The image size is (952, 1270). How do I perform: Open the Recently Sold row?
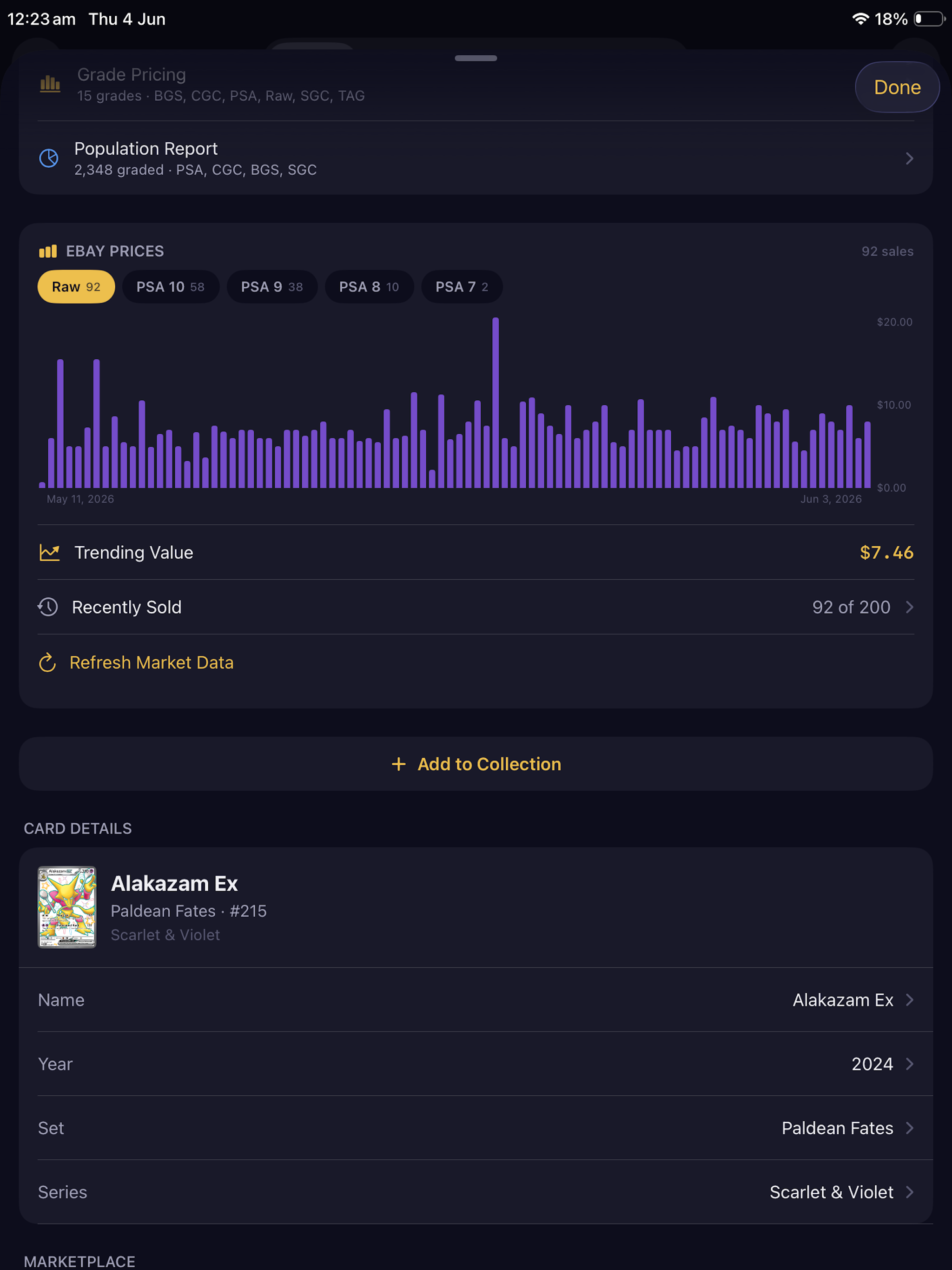[x=476, y=607]
